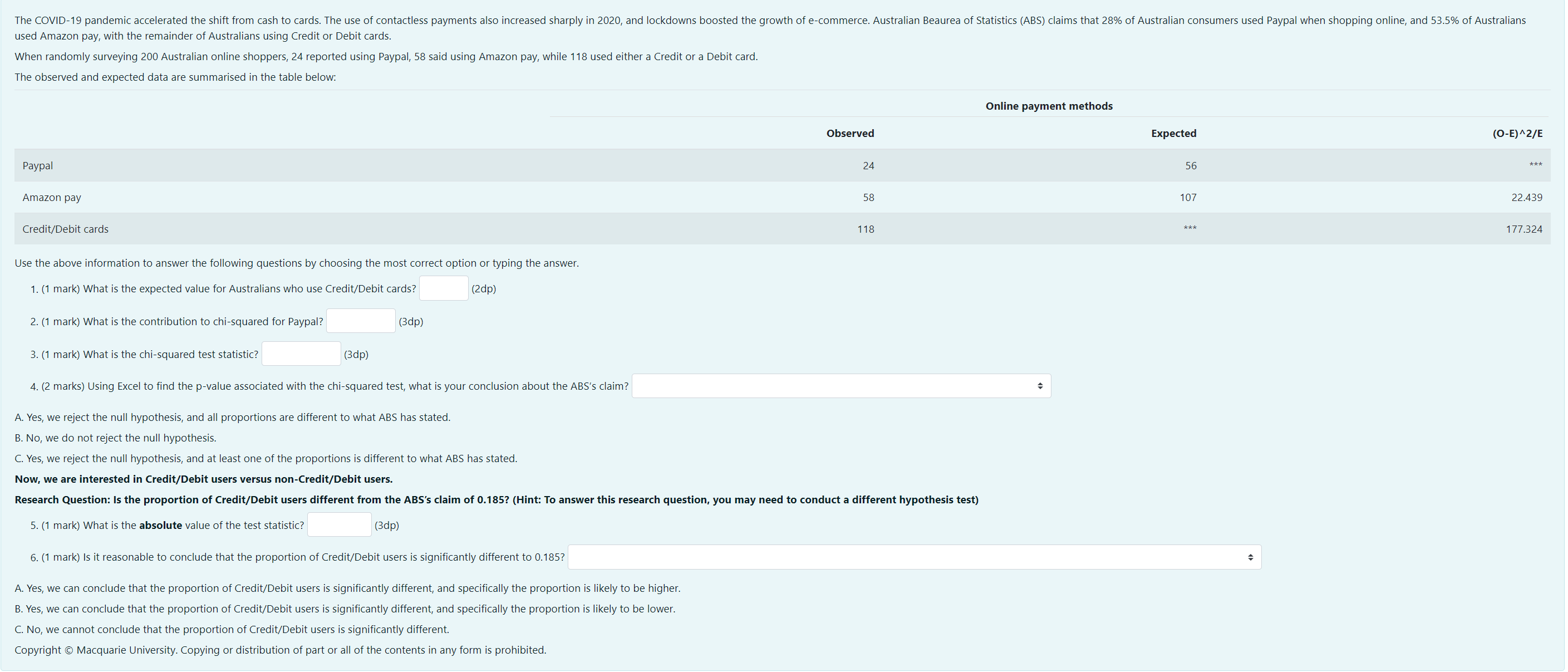Click the (O-E)^2/E column header
The height and width of the screenshot is (672, 1568).
(1517, 133)
